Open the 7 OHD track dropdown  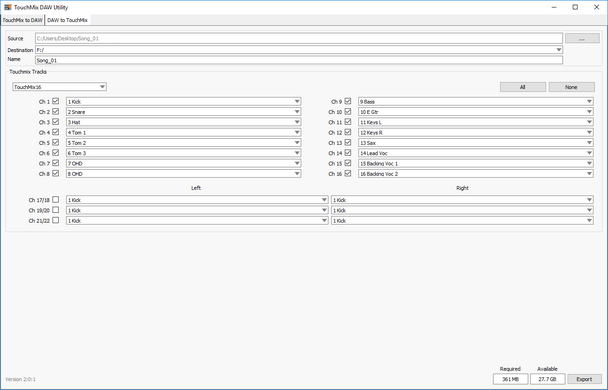tap(183, 164)
